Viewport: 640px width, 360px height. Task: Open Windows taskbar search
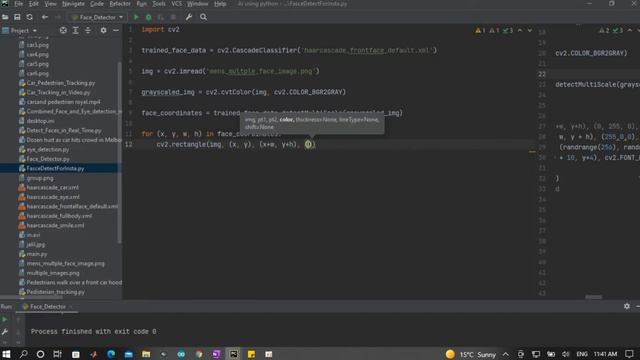click(23, 354)
